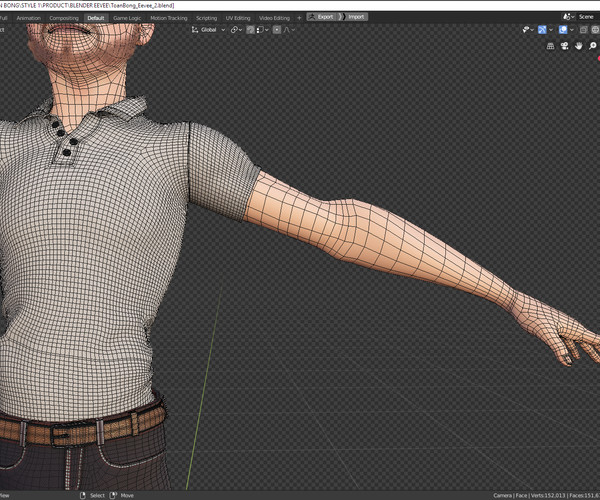Viewport: 600px width, 500px height.
Task: Open the Motion Tracking workspace tab
Action: (x=168, y=18)
